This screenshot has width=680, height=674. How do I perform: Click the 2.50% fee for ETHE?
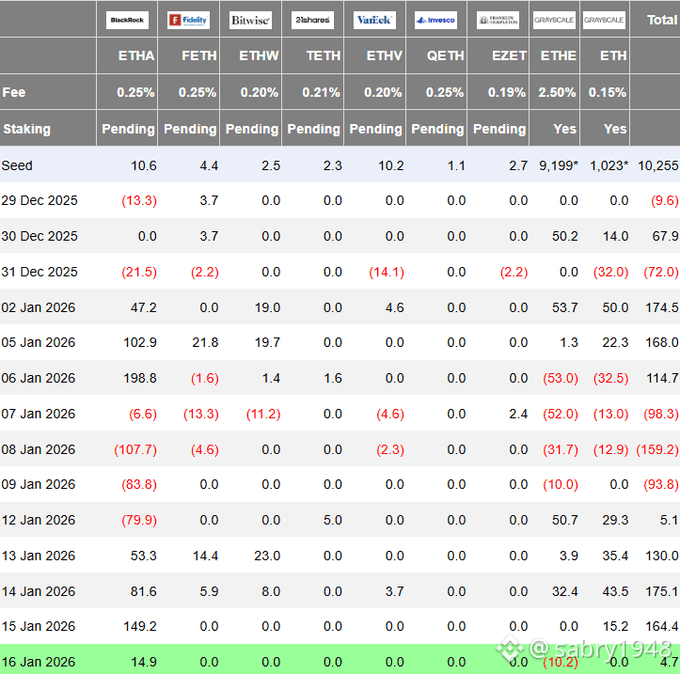(x=558, y=92)
